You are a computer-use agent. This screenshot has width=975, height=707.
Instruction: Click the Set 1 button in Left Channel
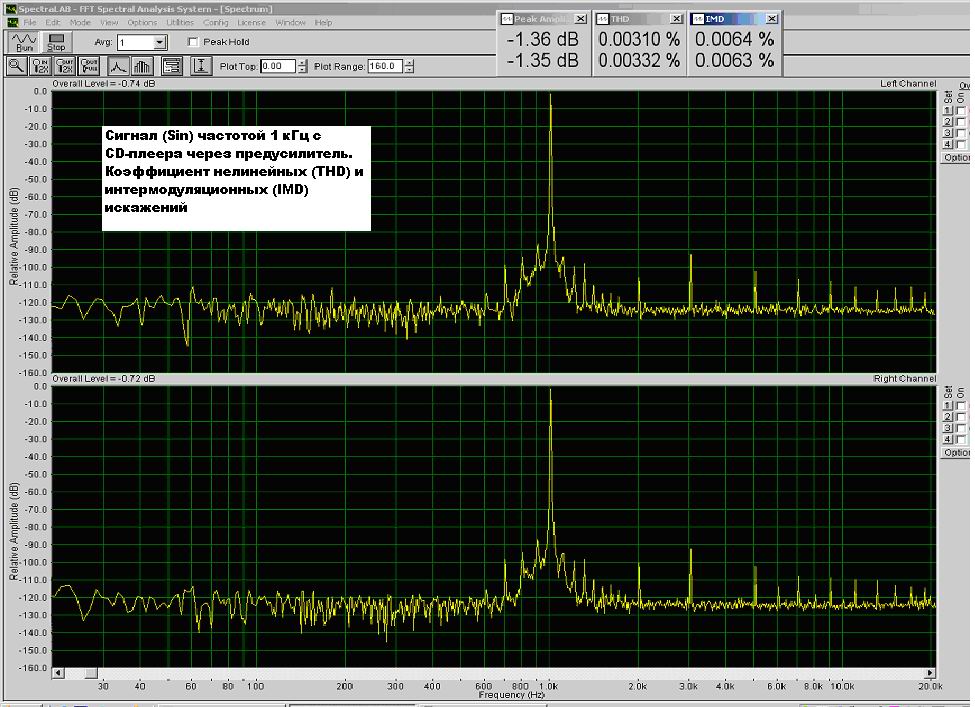click(x=948, y=110)
